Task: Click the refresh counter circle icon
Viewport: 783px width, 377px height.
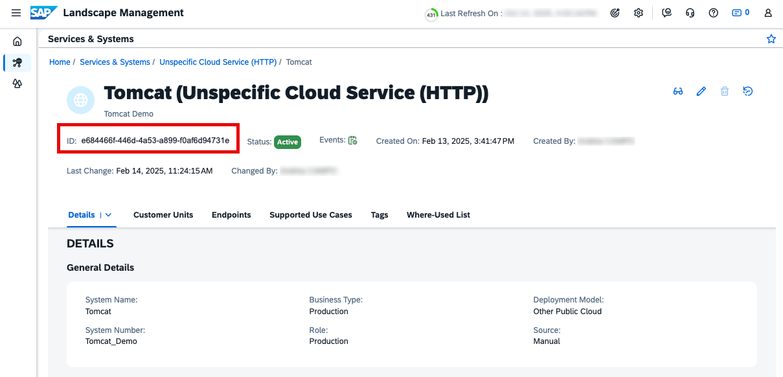Action: (431, 14)
